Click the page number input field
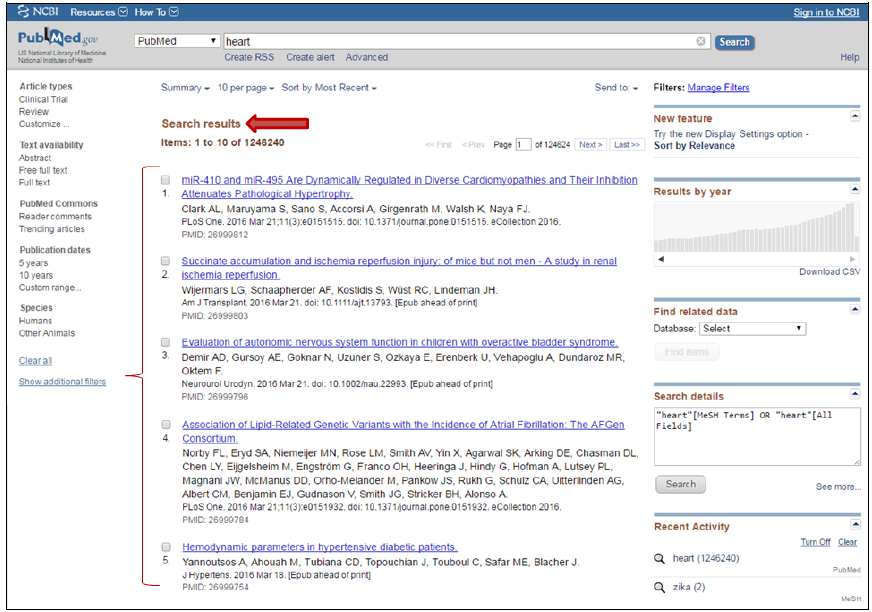The width and height of the screenshot is (872, 612). (524, 145)
